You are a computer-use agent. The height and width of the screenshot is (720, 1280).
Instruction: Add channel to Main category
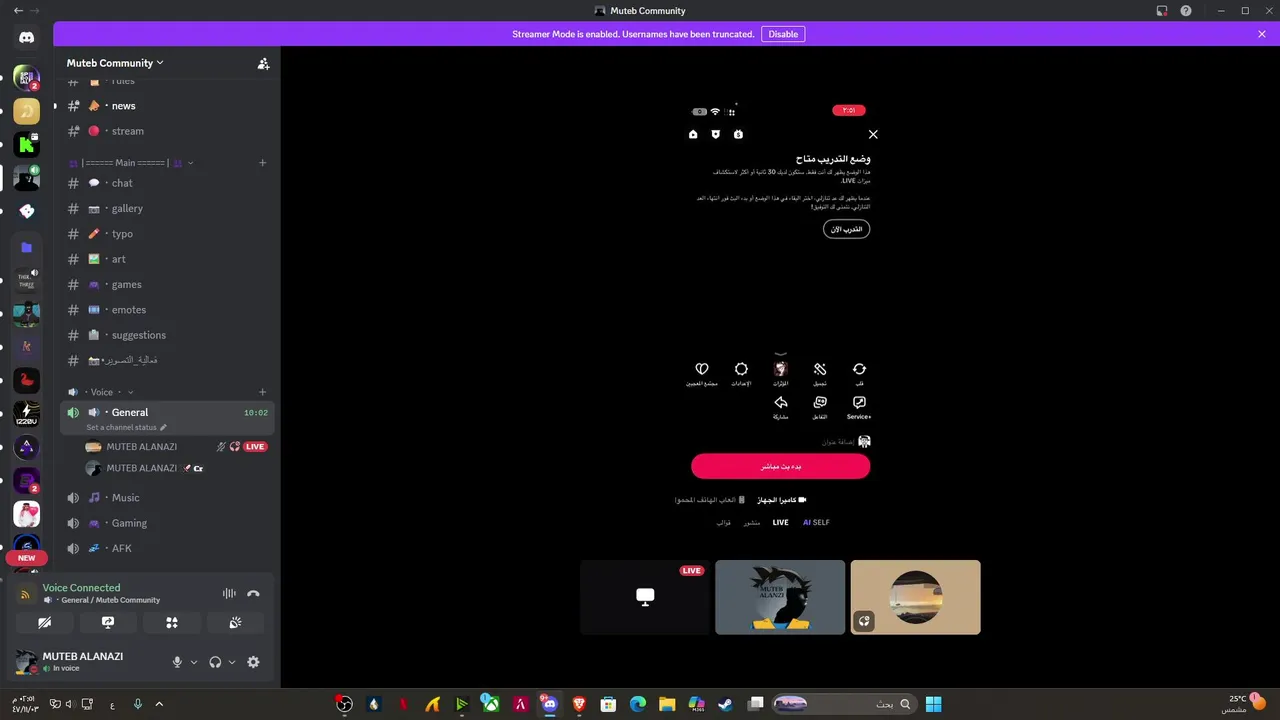tap(263, 163)
